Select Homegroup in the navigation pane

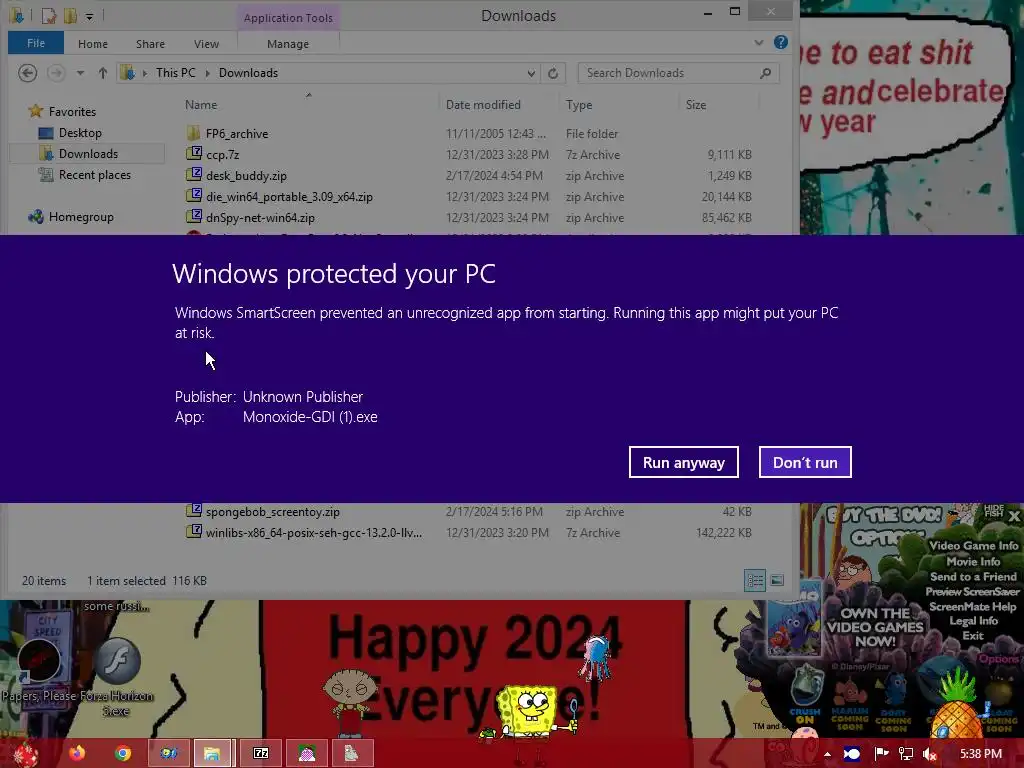click(x=81, y=217)
